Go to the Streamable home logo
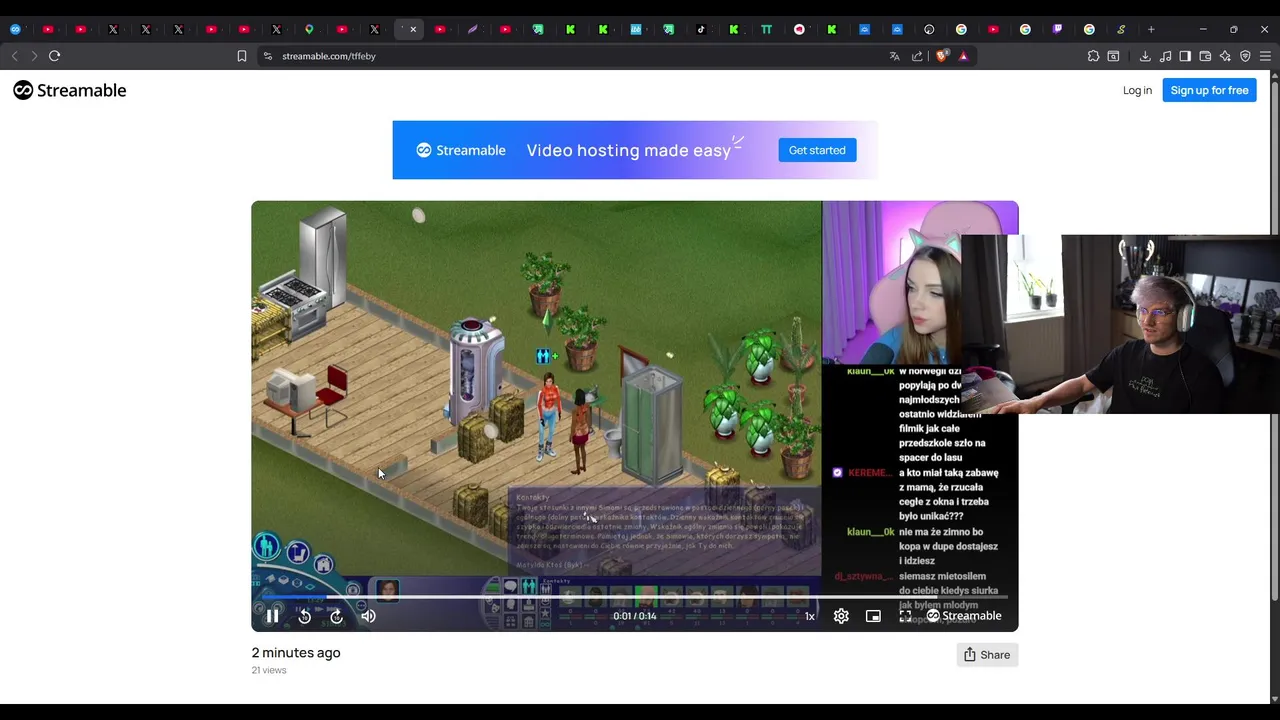The height and width of the screenshot is (720, 1280). coord(70,90)
